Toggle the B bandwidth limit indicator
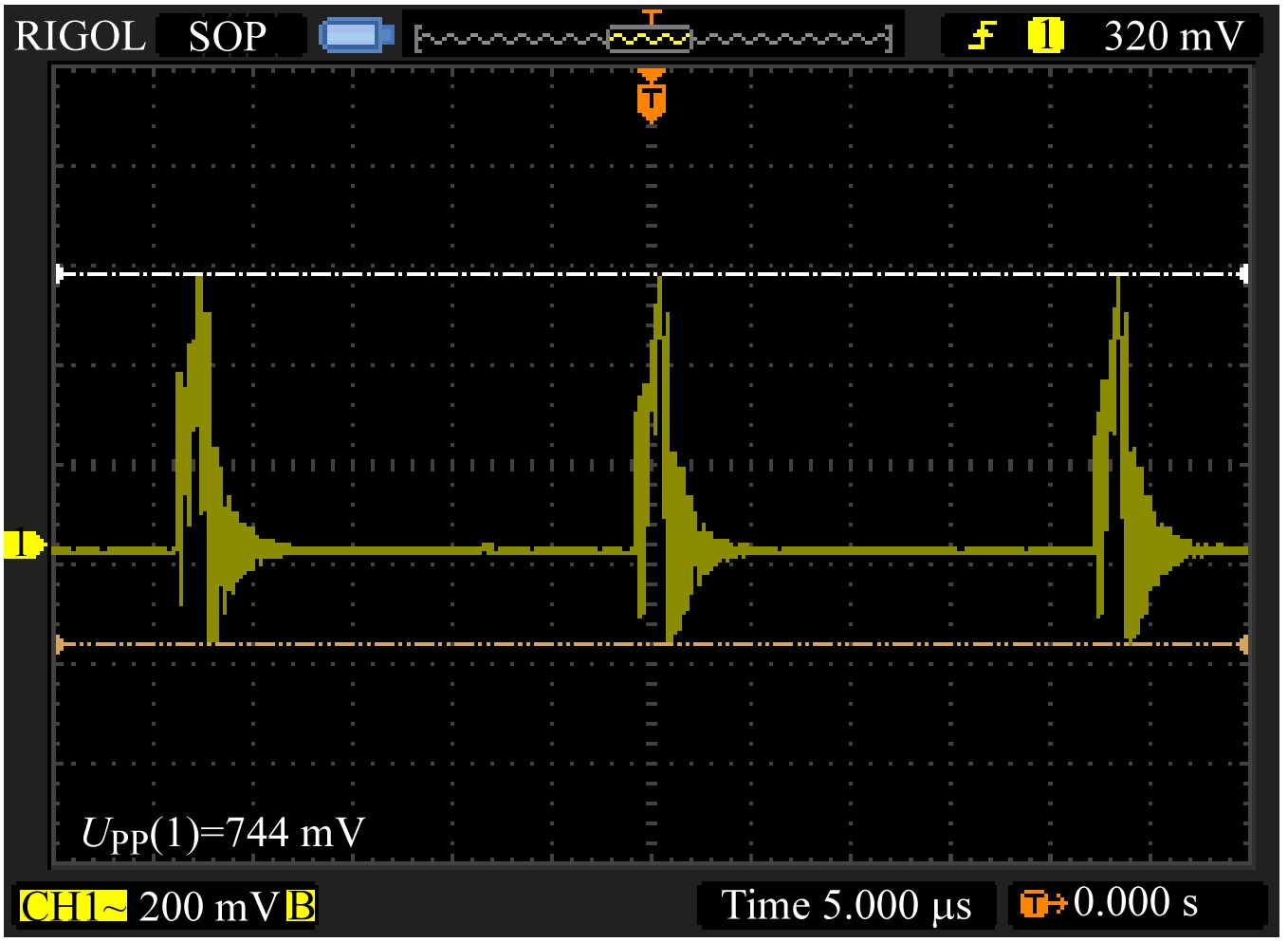This screenshot has height=942, width=1288. point(301,906)
